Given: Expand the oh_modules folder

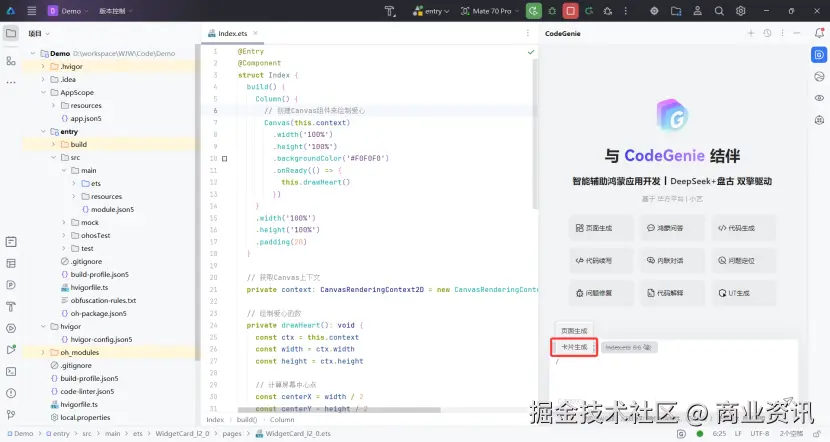Looking at the screenshot, I should 43,352.
